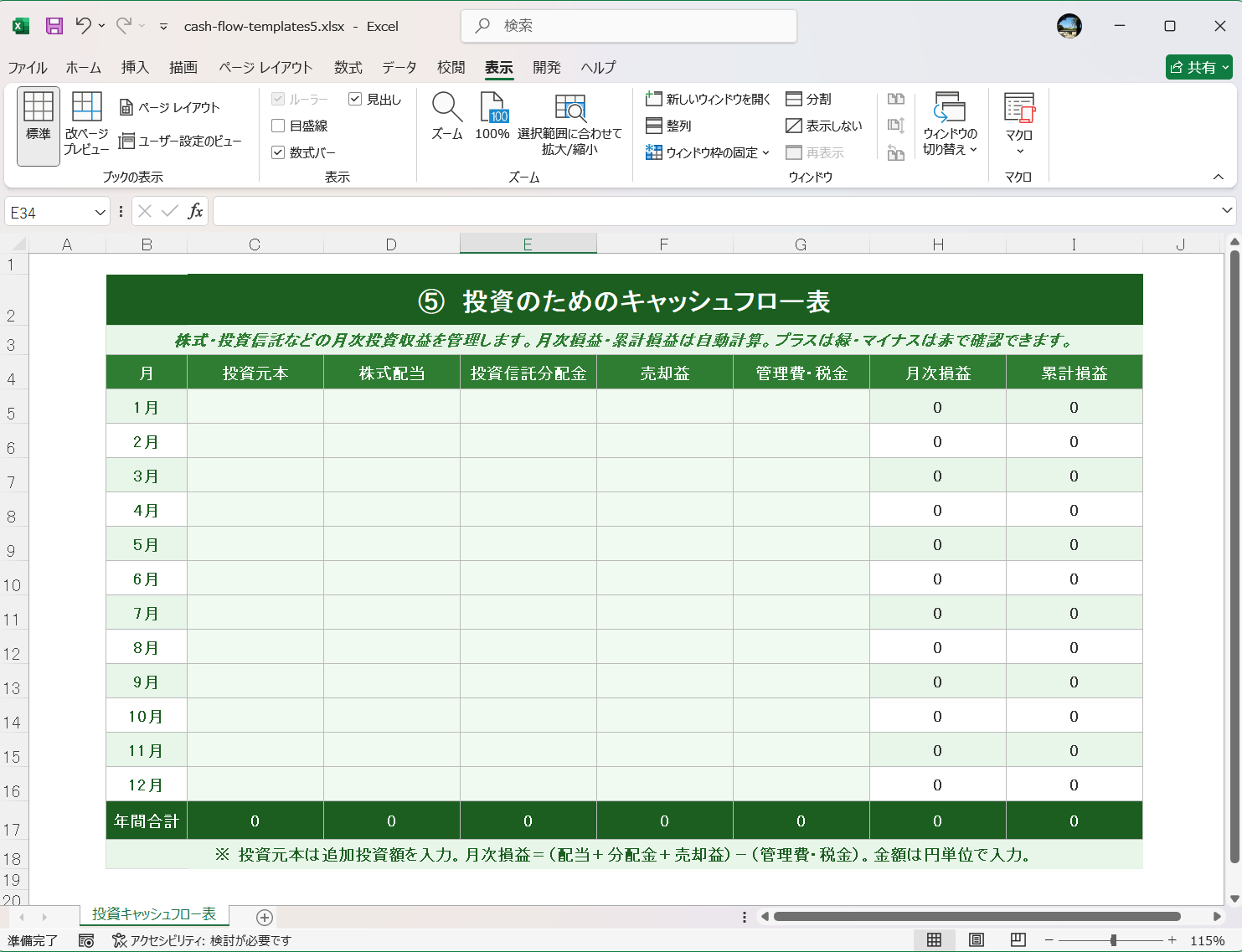Switch to Page Layout view in status bar
Viewport: 1242px width, 952px height.
[x=977, y=940]
